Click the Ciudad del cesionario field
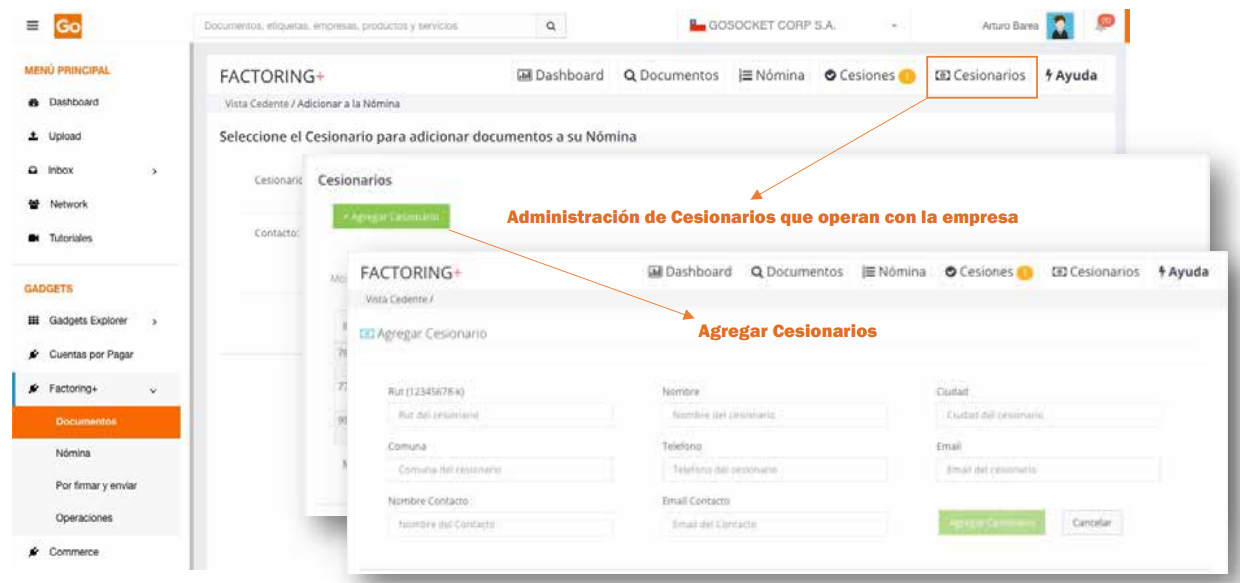The height and width of the screenshot is (583, 1240). [x=1048, y=414]
